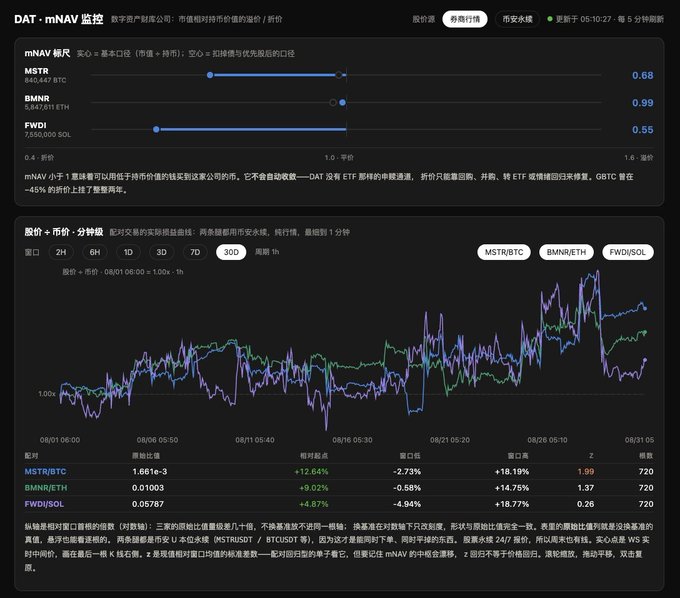Click the 1.00x baseline axis label
This screenshot has width=680, height=598.
(47, 394)
